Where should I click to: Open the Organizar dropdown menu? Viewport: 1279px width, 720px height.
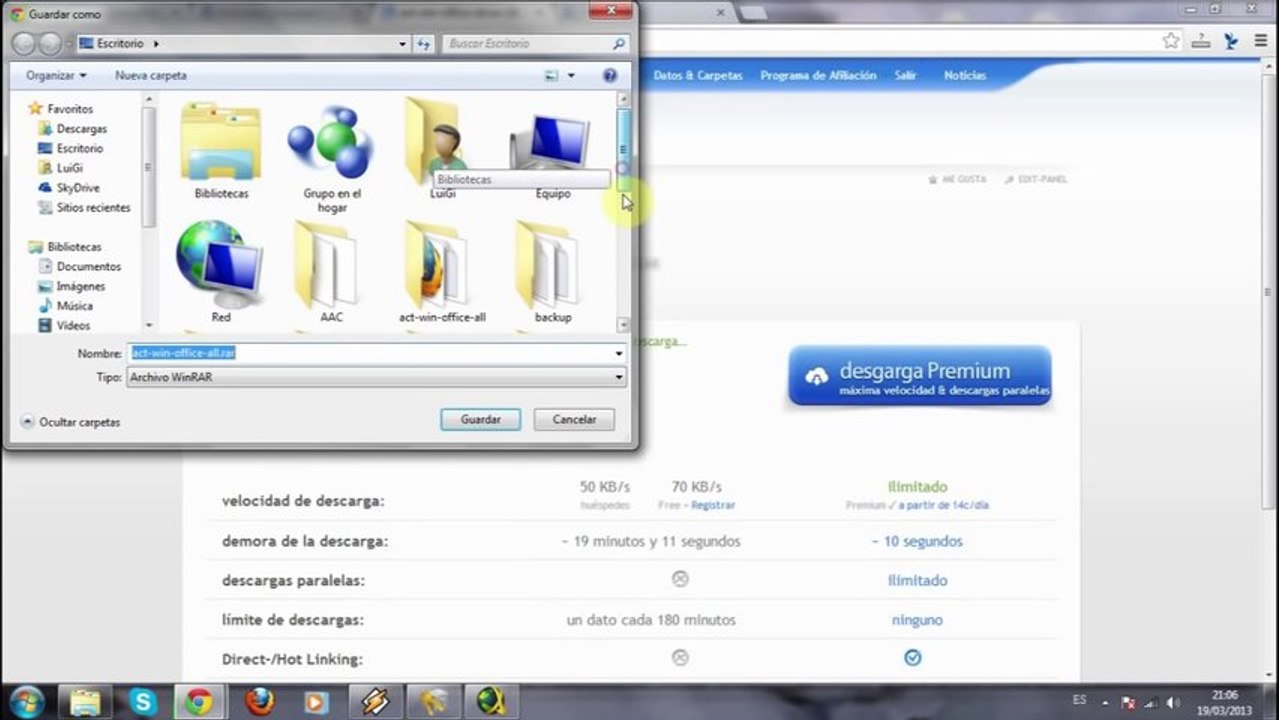point(56,75)
